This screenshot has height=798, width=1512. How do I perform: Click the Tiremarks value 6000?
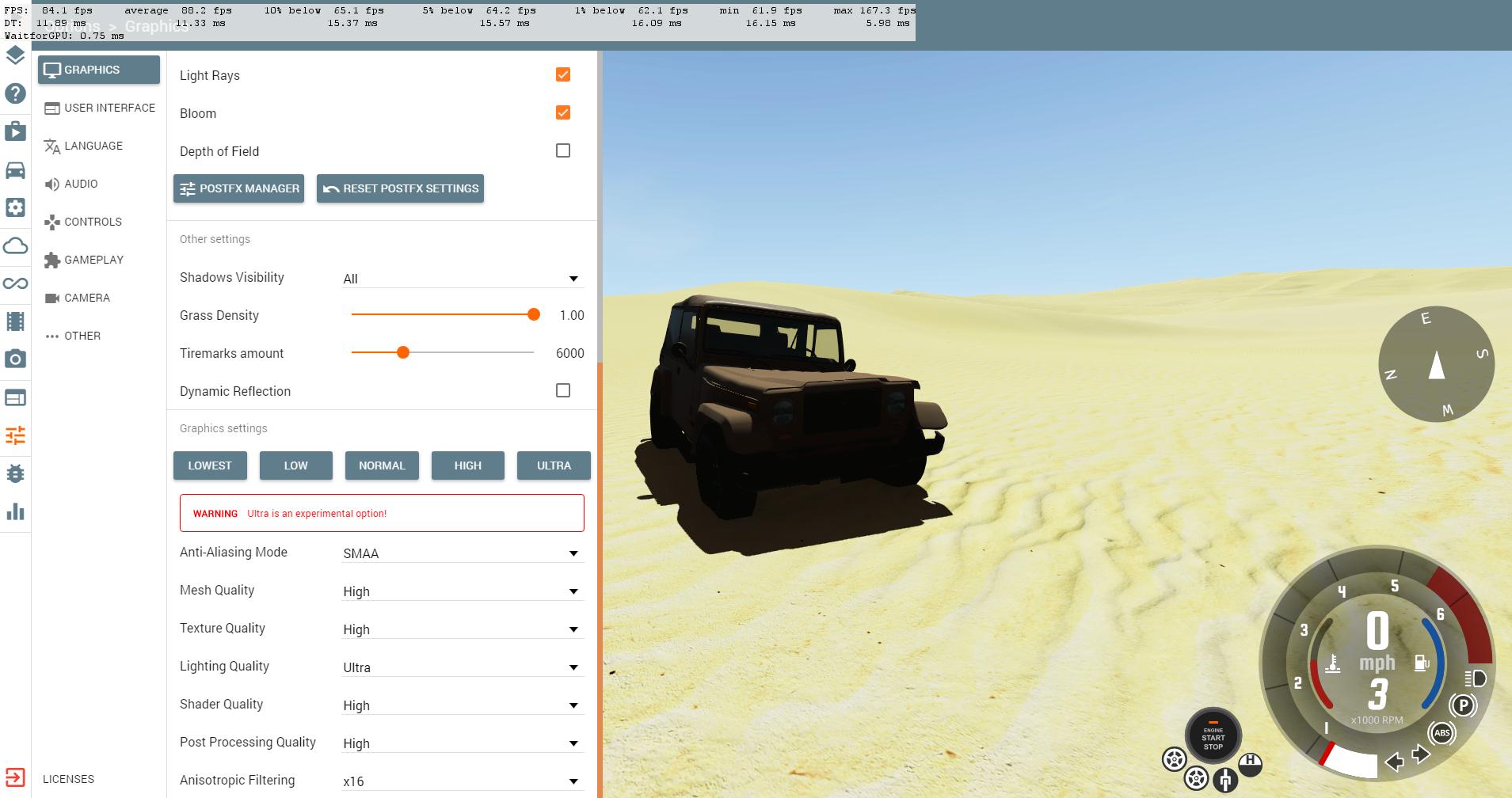coord(570,353)
